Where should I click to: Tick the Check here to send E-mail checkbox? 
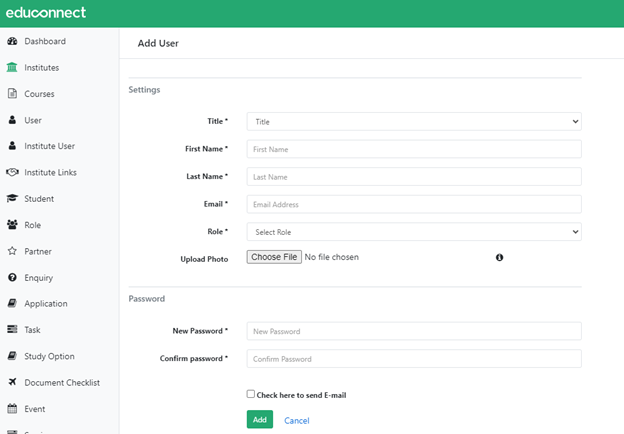pos(251,394)
